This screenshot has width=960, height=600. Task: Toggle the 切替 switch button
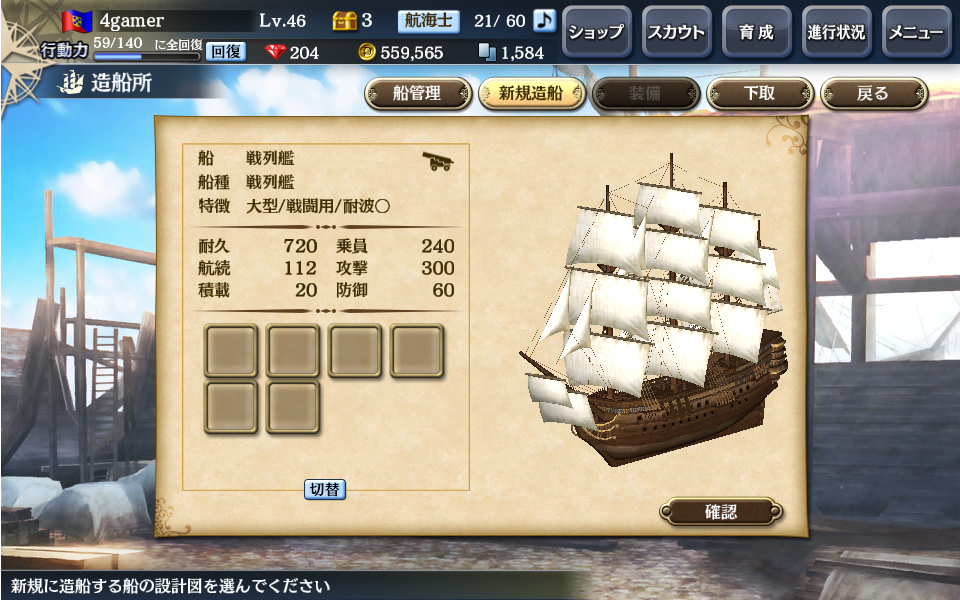325,489
